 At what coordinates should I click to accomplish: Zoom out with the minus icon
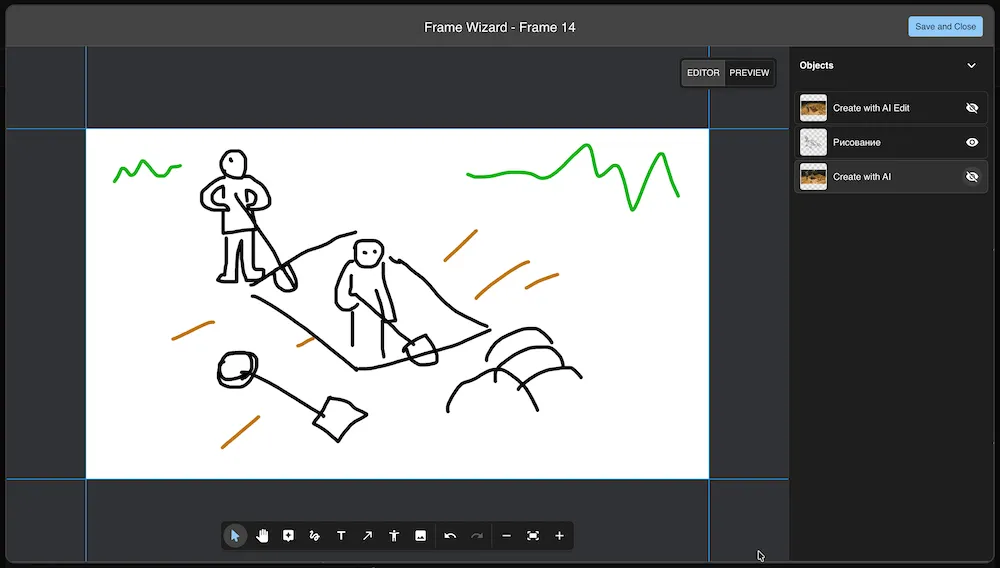coord(506,536)
